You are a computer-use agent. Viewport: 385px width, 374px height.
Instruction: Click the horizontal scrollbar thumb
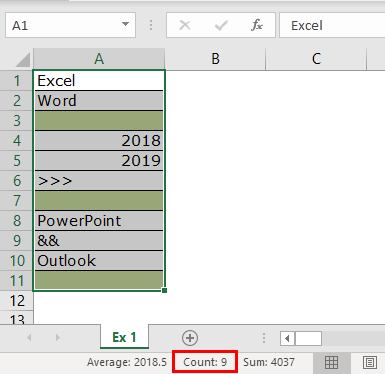click(x=308, y=339)
